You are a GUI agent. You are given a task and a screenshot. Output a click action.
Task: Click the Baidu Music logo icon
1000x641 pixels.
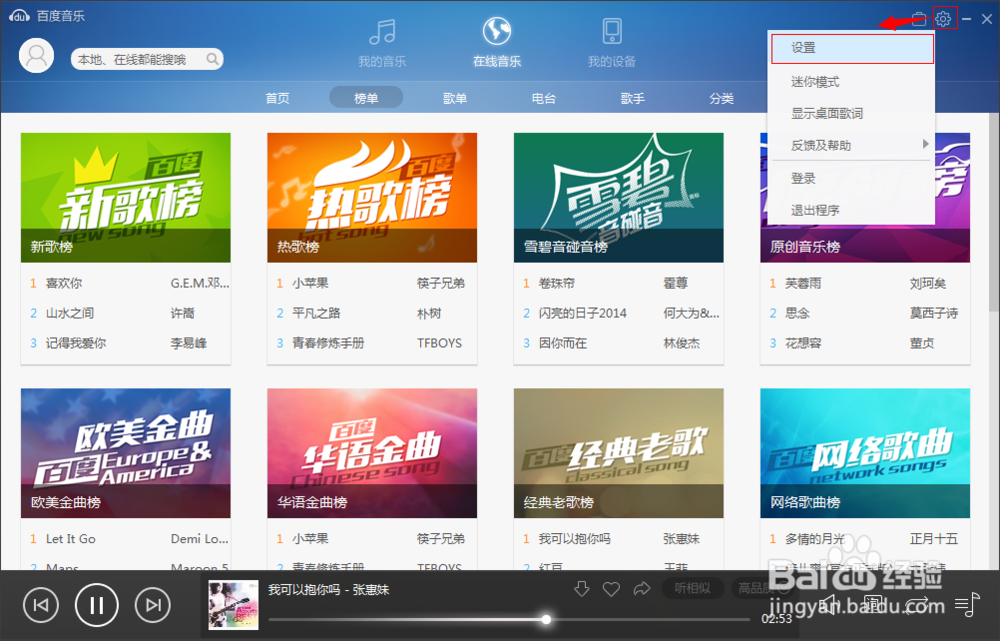(19, 16)
